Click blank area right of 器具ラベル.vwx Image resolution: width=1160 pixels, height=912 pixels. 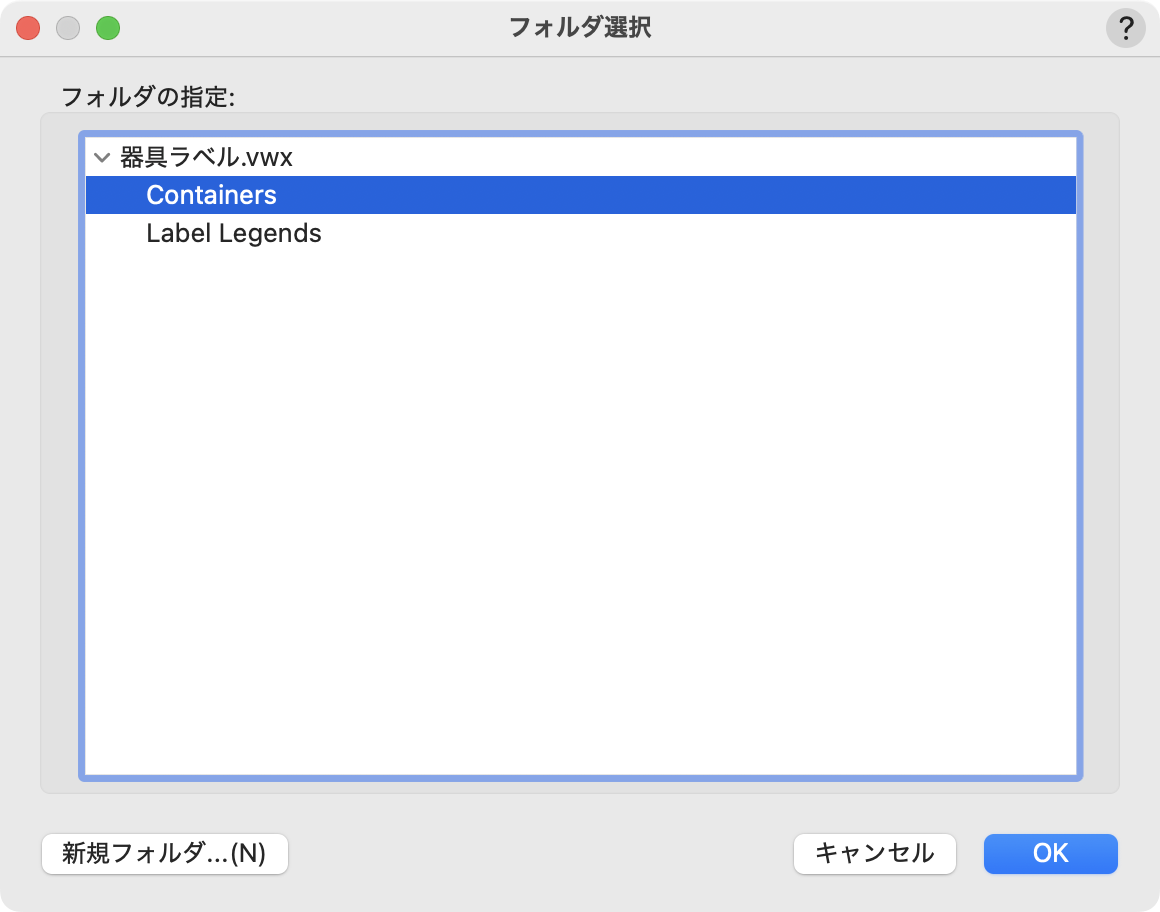click(700, 158)
